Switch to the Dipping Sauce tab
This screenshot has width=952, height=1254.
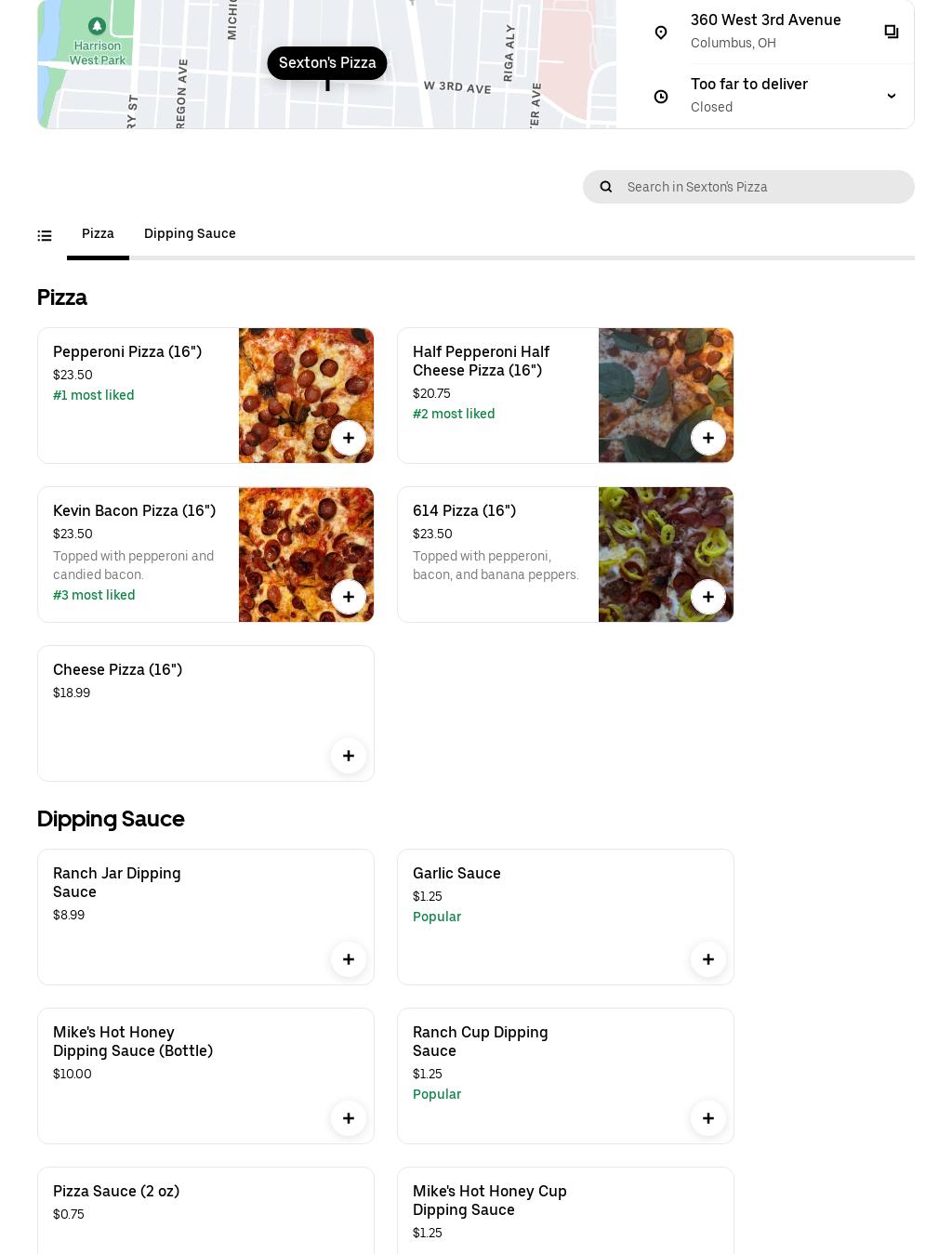pyautogui.click(x=190, y=233)
